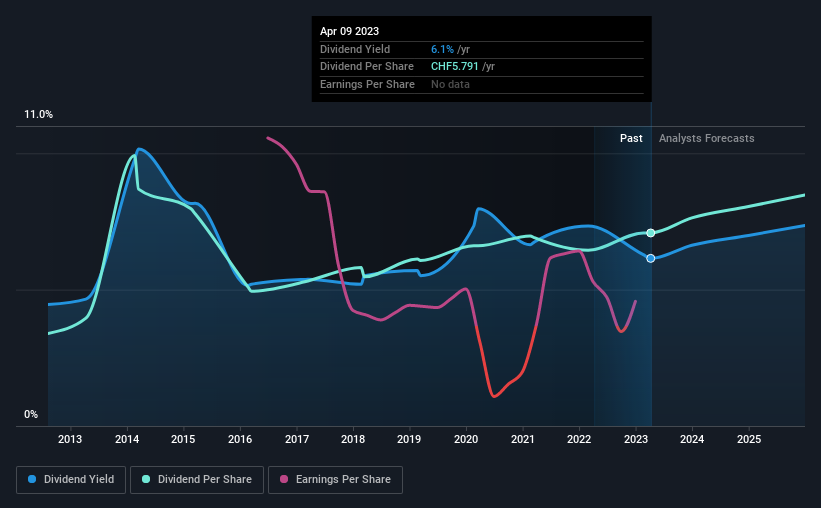Toggle the Dividend Yield legend button
Viewport: 821px width, 508px height.
pos(71,480)
